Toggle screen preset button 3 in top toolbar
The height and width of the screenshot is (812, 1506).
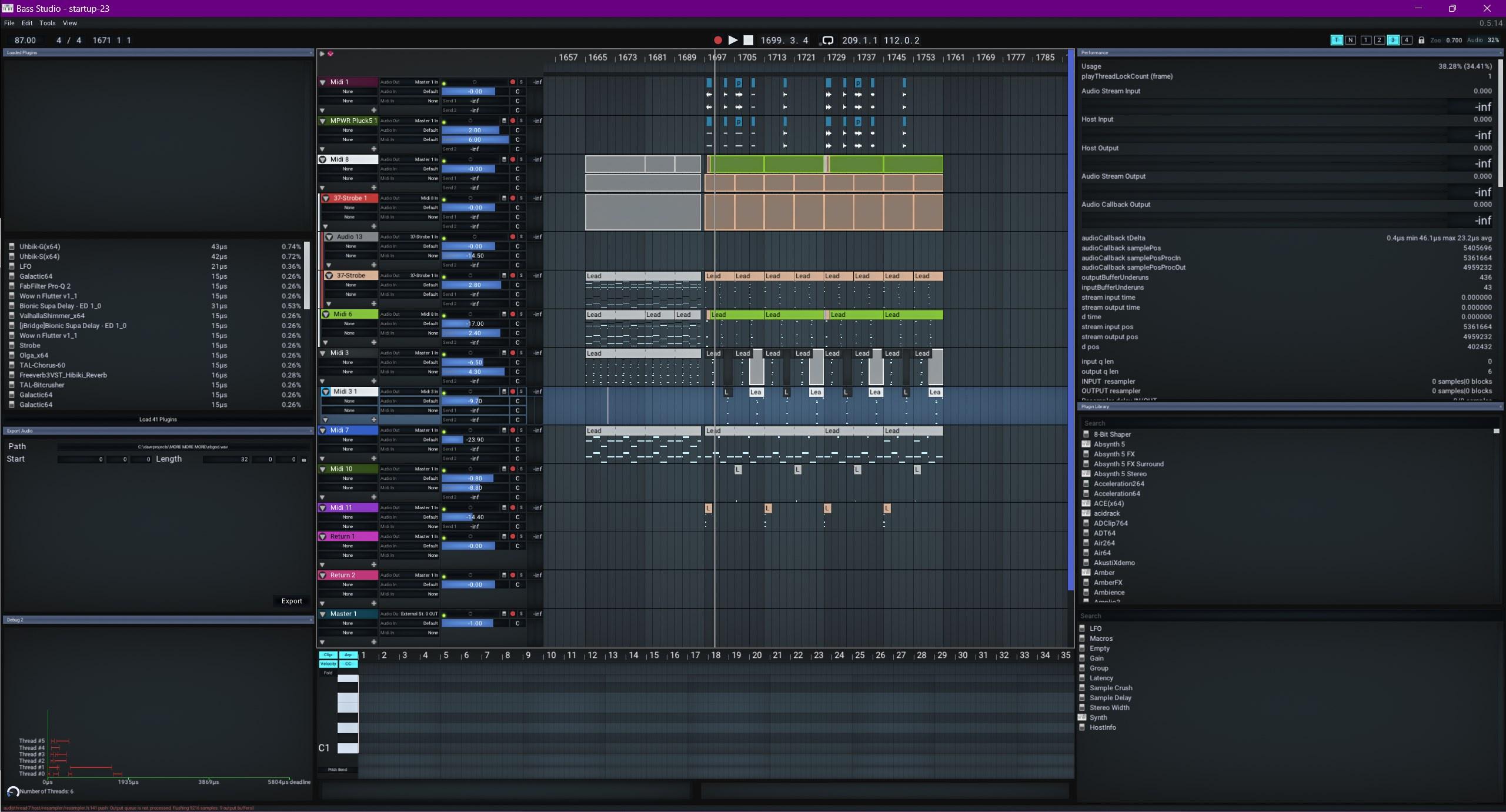[1393, 40]
